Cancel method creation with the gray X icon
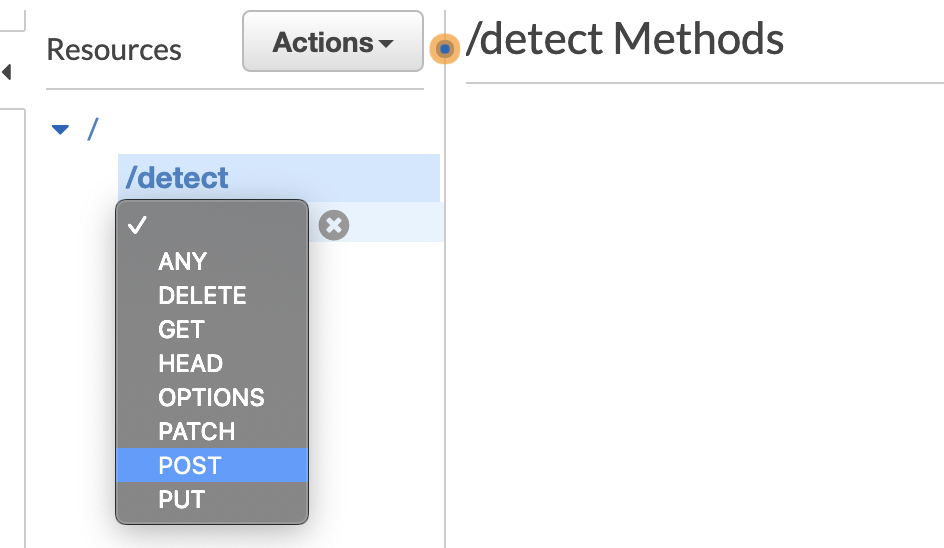 [334, 225]
